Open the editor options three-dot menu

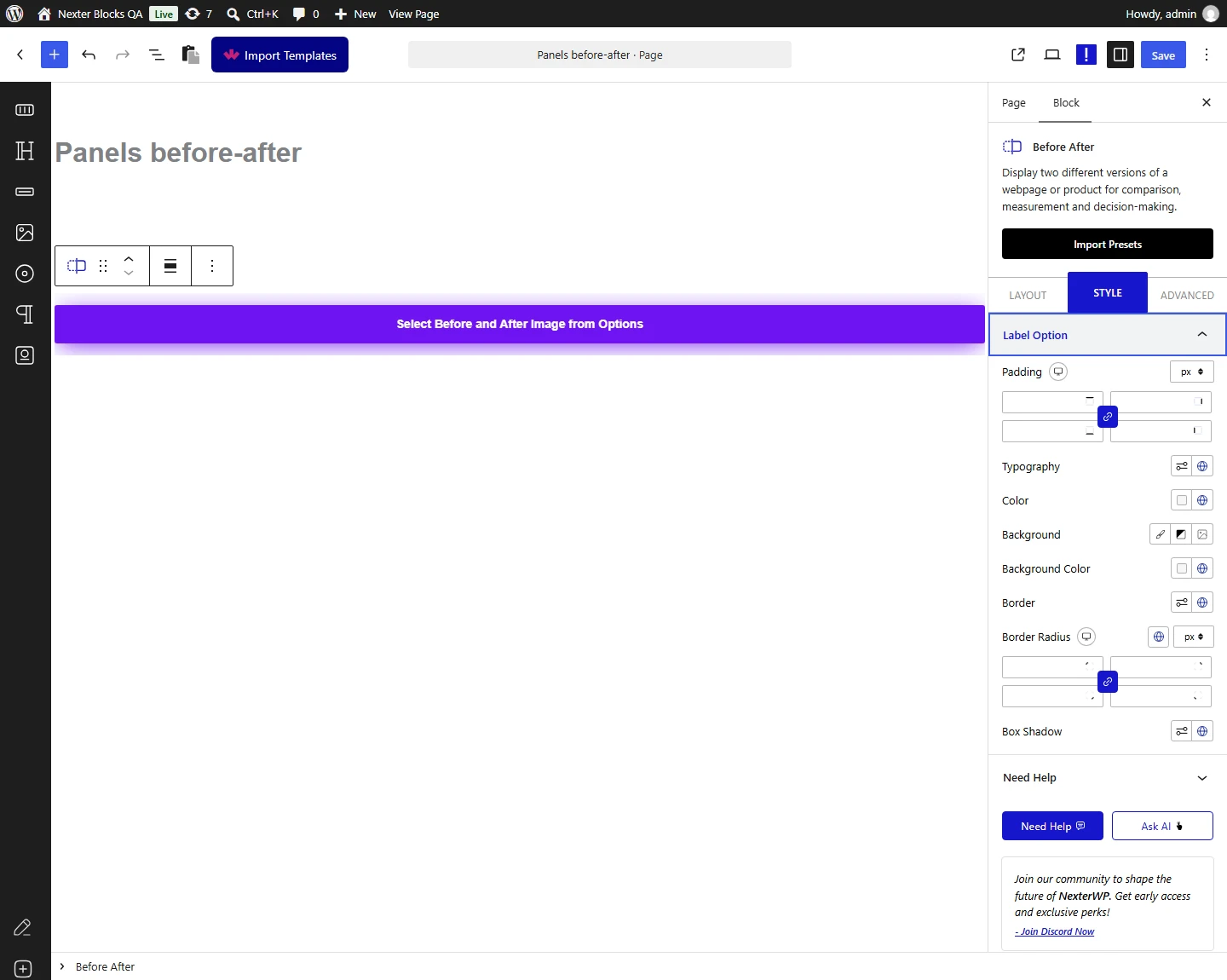pos(1207,55)
